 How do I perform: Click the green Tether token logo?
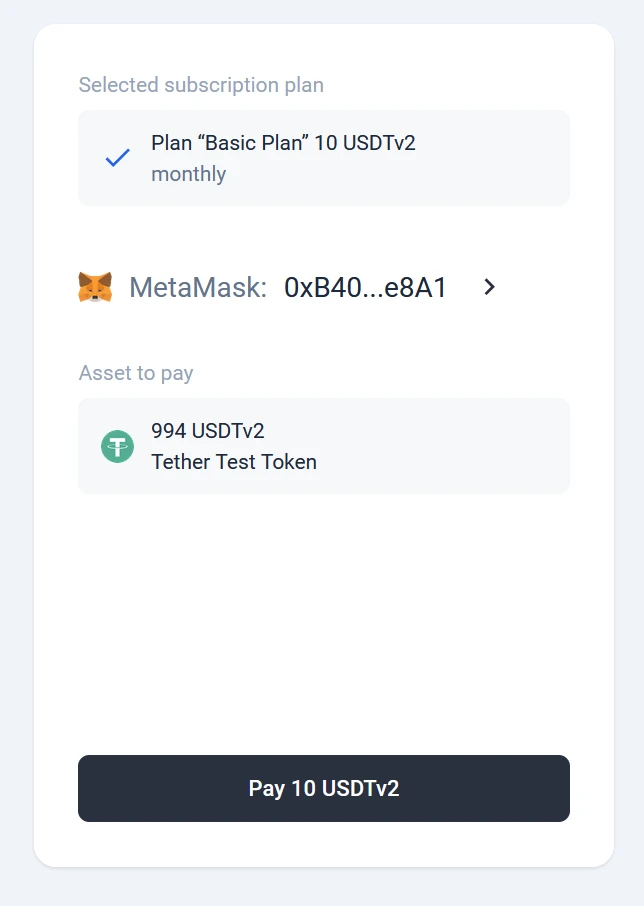pos(117,446)
